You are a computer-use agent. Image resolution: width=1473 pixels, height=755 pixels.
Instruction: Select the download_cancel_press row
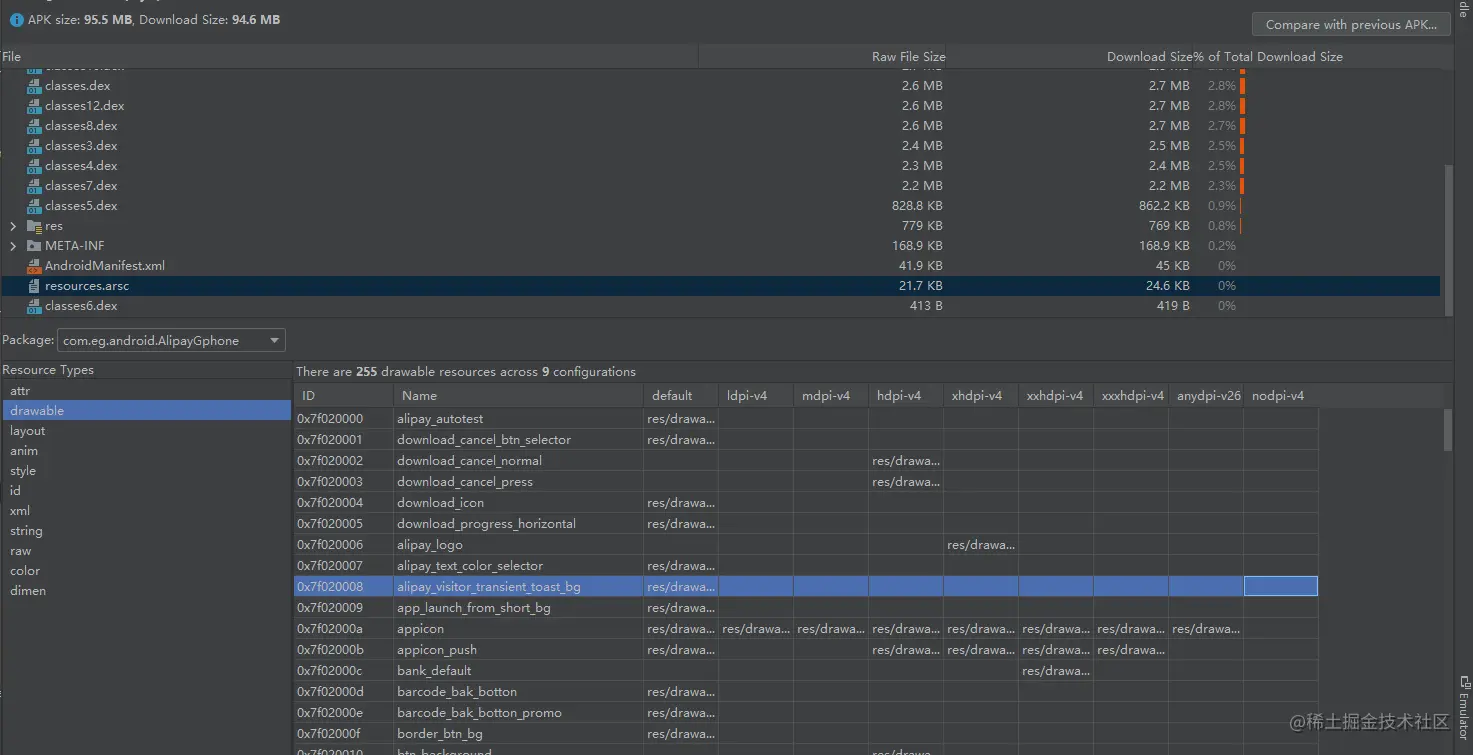coord(806,482)
